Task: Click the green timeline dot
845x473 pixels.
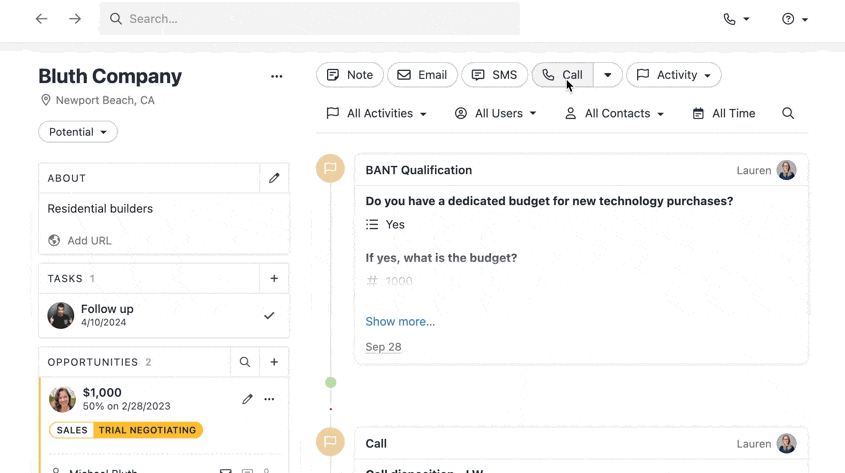Action: 331,382
